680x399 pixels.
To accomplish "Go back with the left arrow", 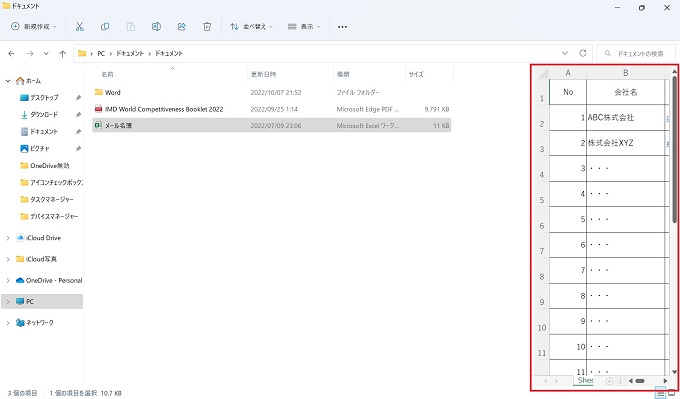I will click(x=12, y=53).
